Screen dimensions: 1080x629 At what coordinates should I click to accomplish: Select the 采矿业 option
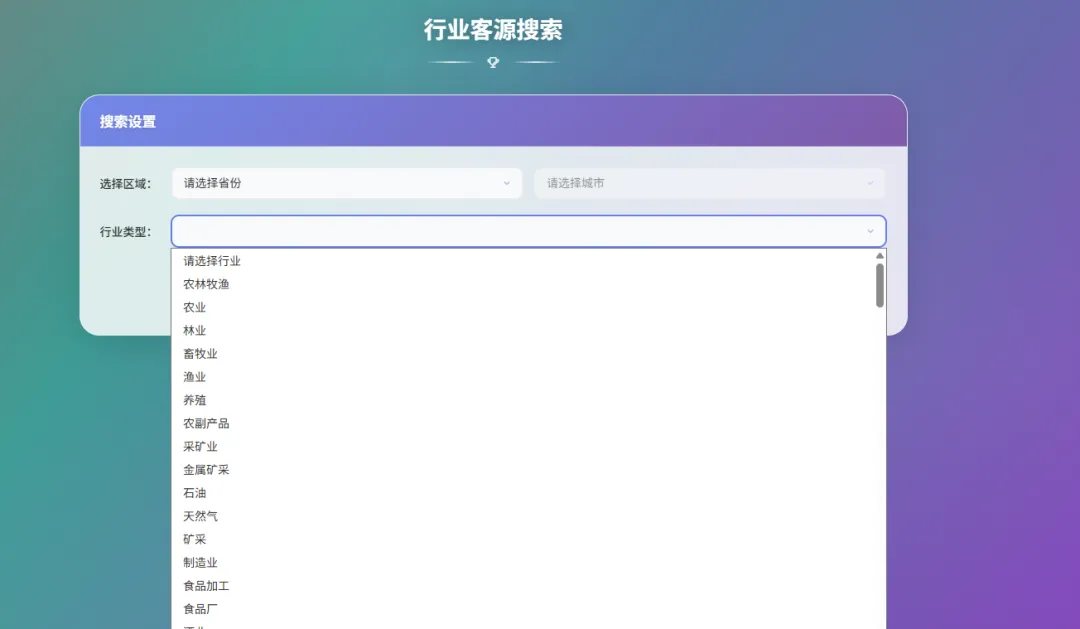(199, 446)
